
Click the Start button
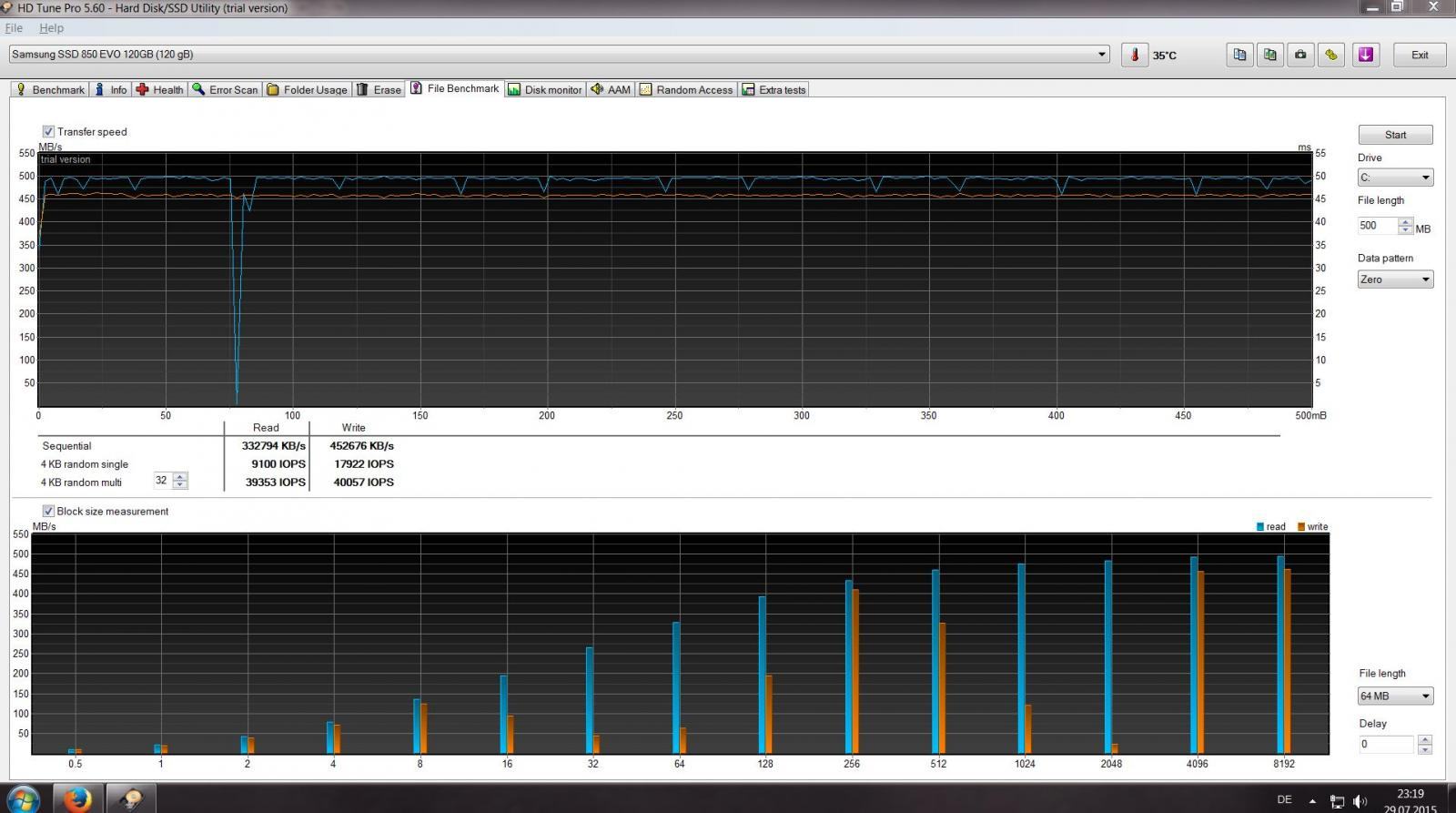1395,135
